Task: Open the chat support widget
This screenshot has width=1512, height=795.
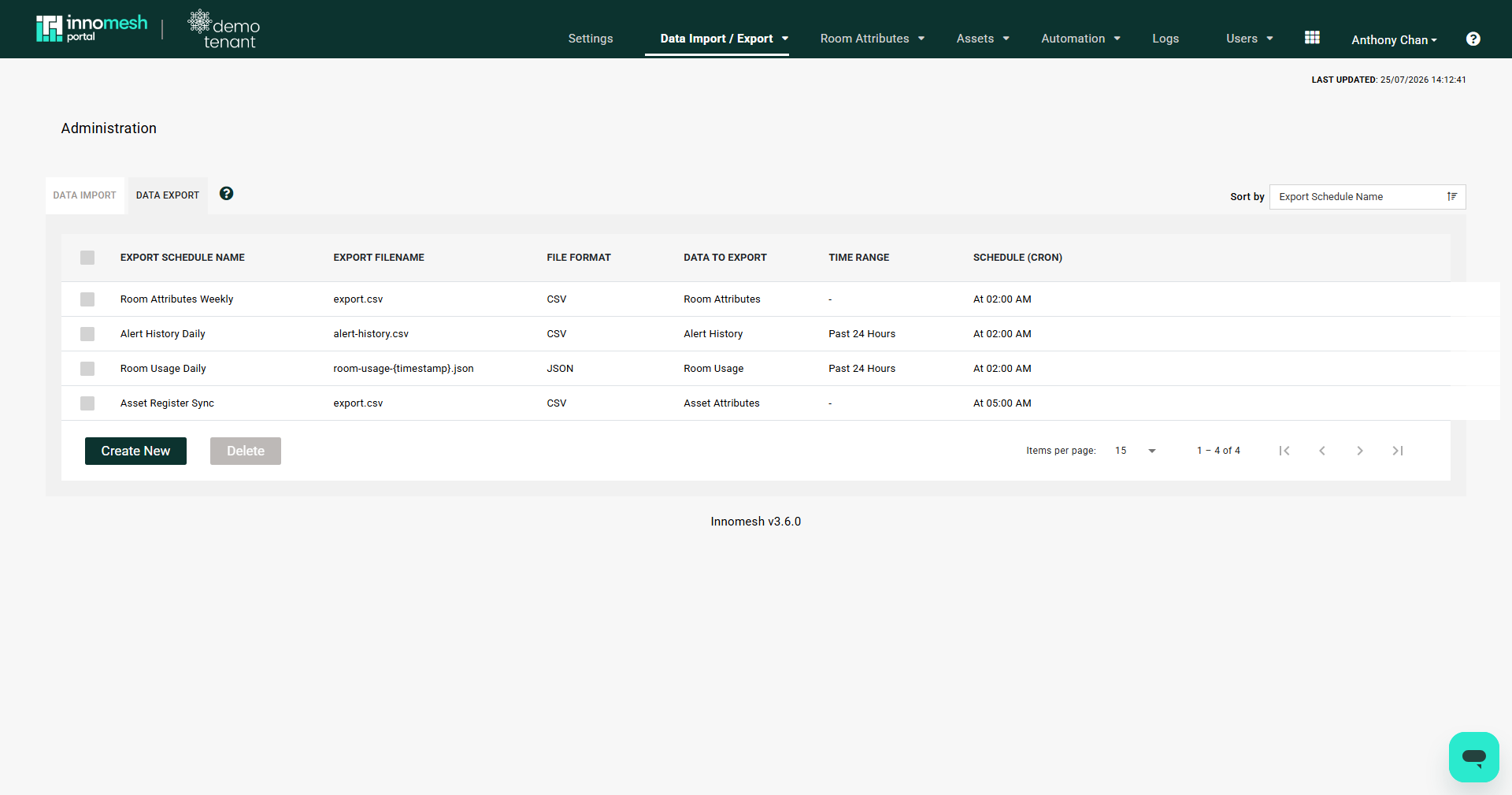Action: 1473,757
